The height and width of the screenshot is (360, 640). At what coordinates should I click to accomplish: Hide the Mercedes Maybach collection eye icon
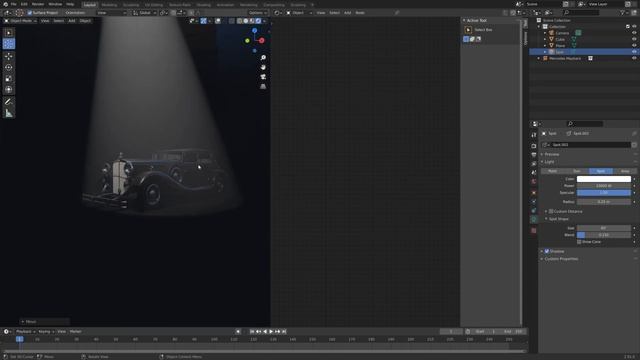(634, 58)
